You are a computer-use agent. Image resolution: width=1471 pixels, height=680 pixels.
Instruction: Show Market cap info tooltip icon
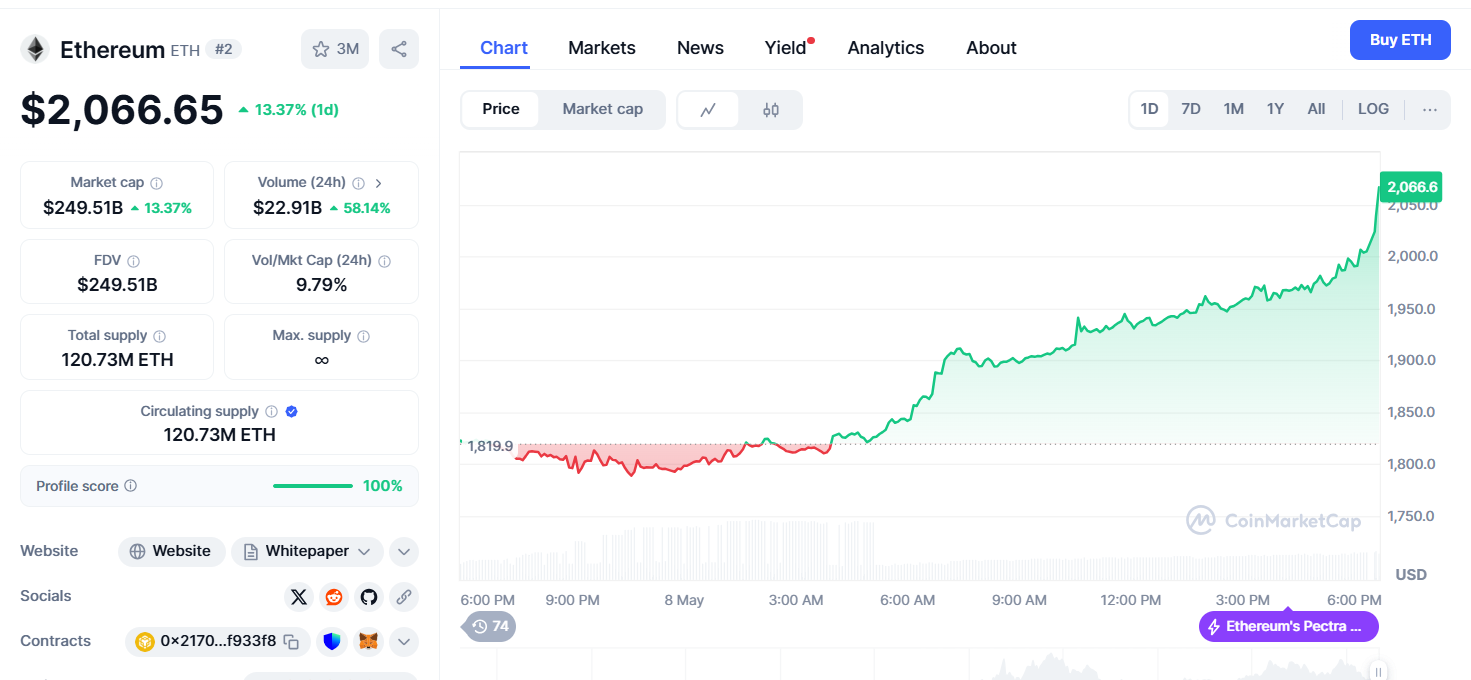(156, 183)
